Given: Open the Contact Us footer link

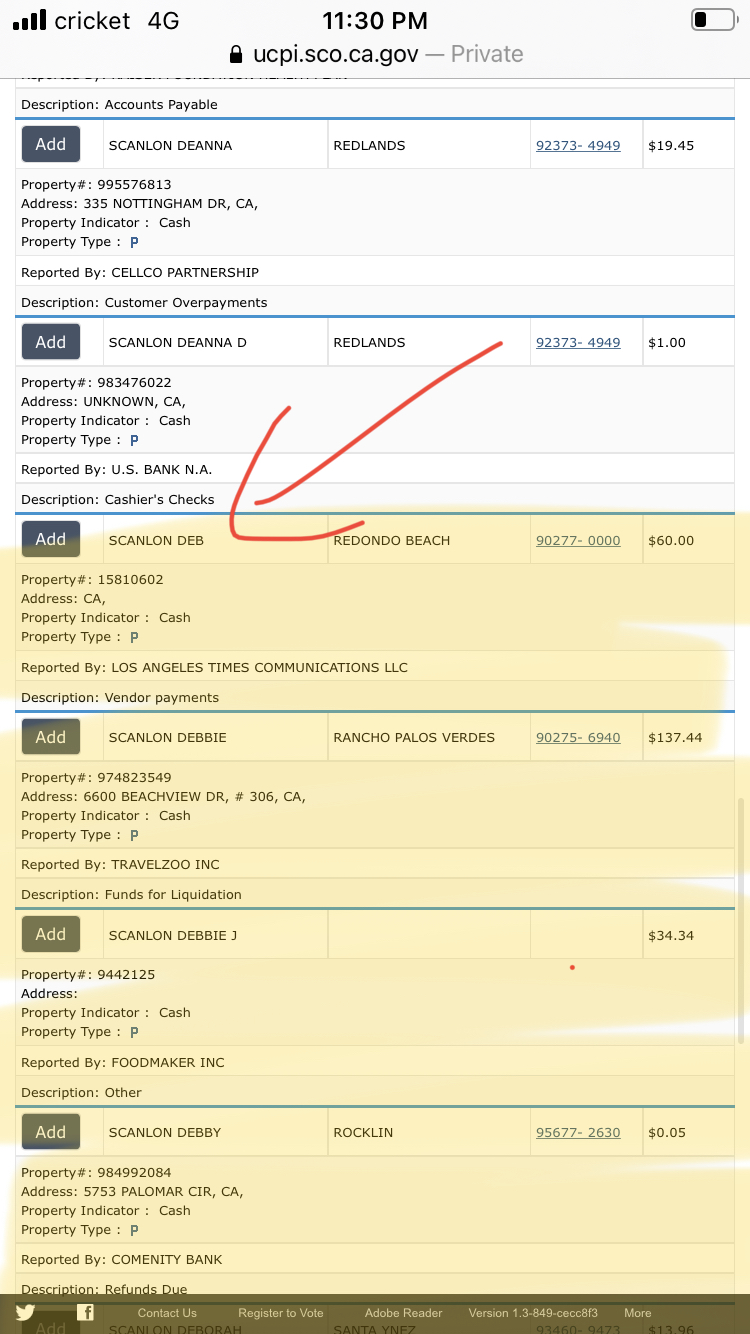Looking at the screenshot, I should click(x=167, y=1313).
